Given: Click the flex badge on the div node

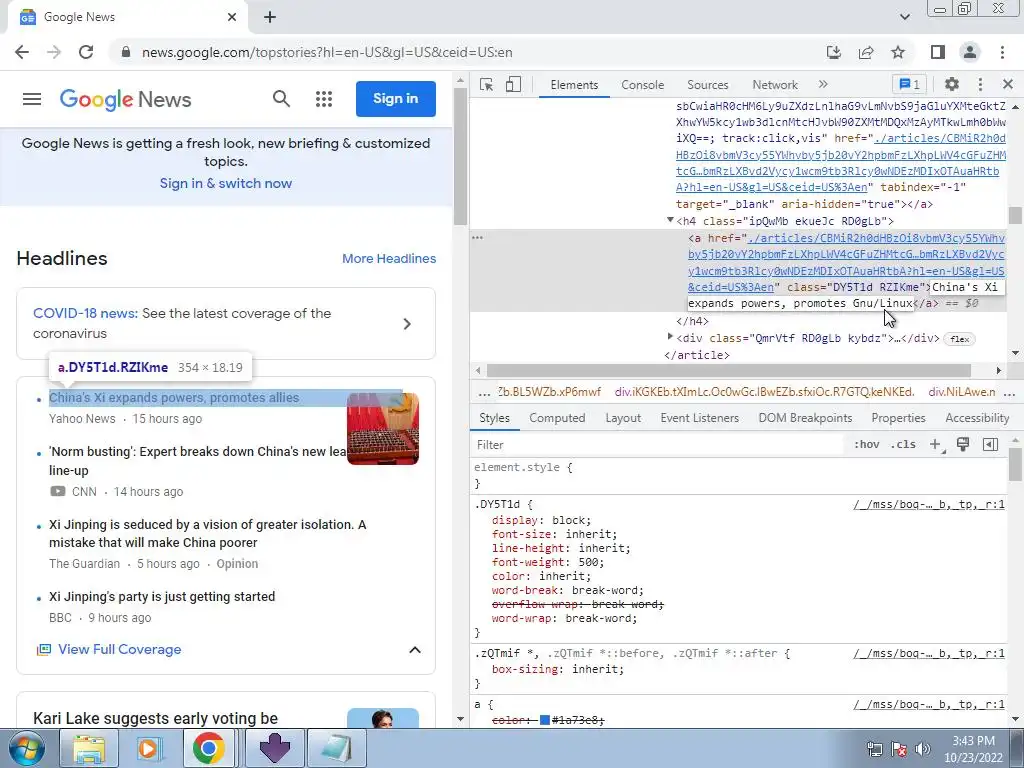Looking at the screenshot, I should (959, 339).
